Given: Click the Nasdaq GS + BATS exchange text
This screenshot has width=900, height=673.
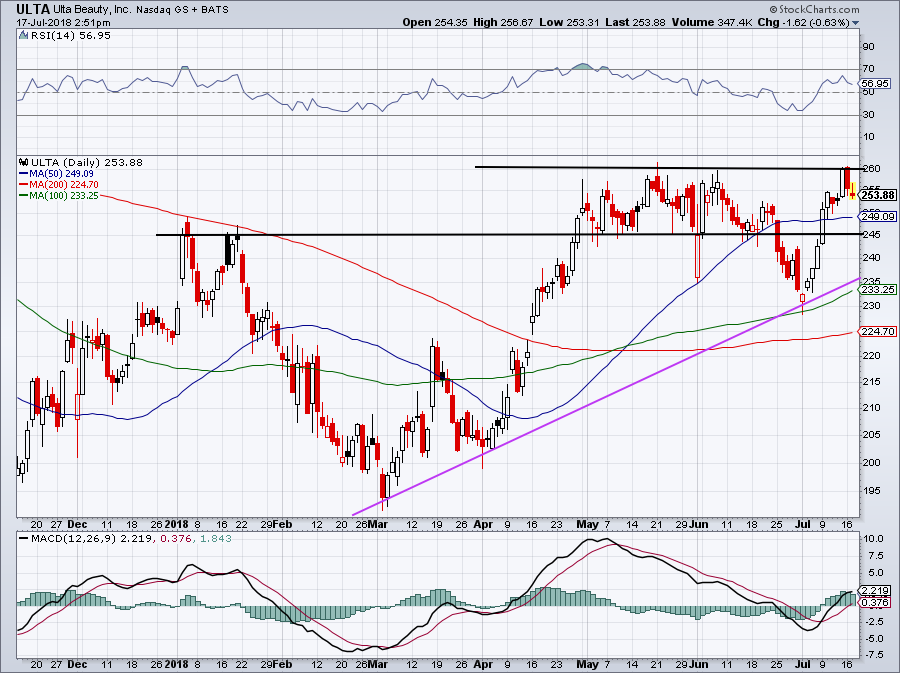Looking at the screenshot, I should click(x=182, y=10).
